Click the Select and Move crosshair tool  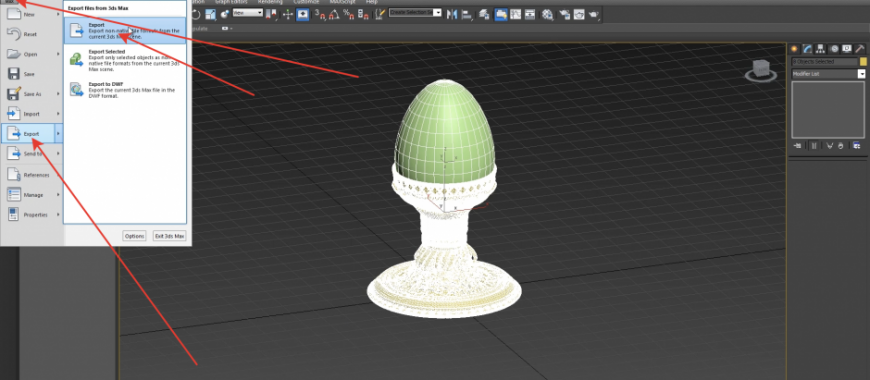288,14
